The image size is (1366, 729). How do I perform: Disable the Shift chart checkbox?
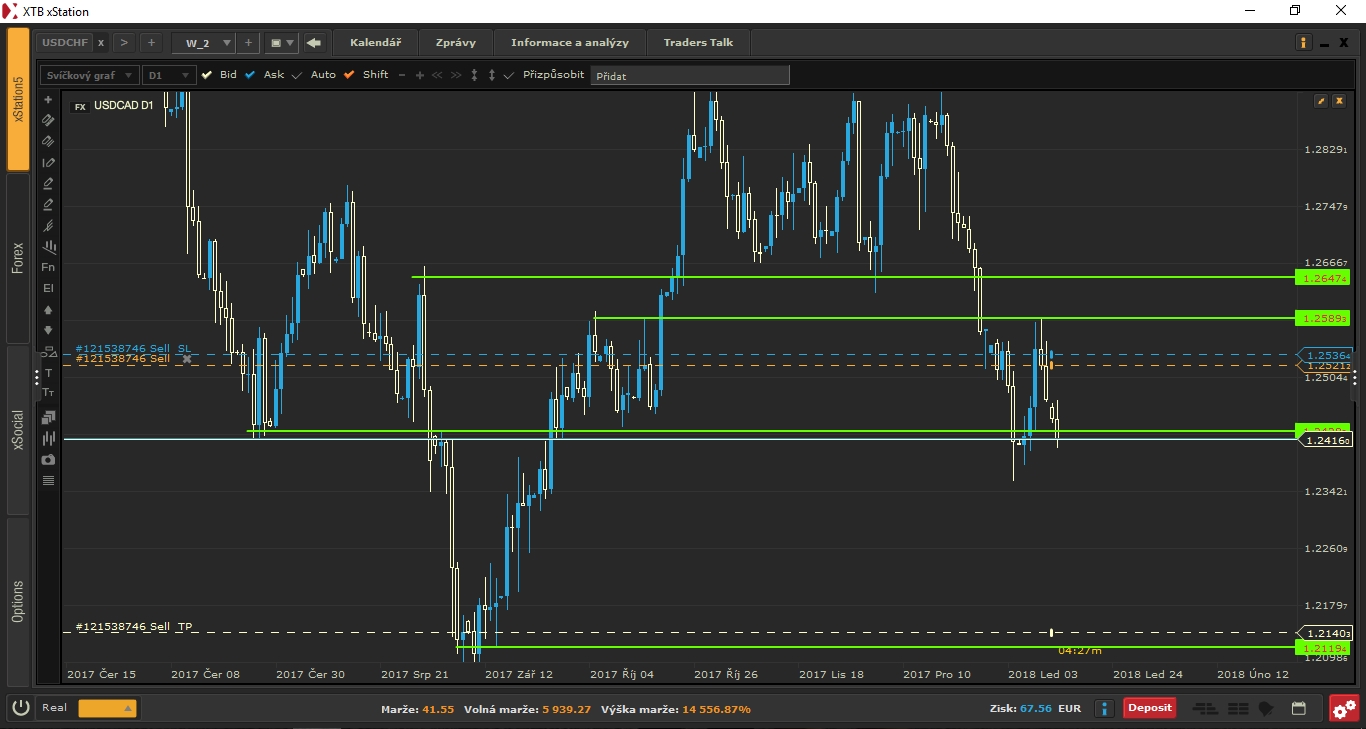[349, 75]
